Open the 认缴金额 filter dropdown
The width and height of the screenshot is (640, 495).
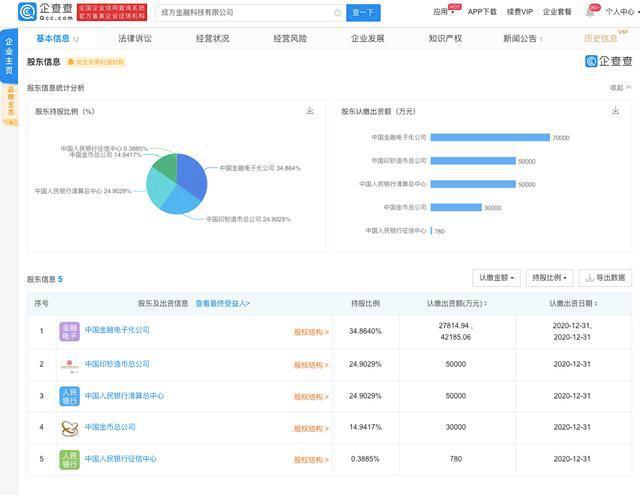(496, 278)
